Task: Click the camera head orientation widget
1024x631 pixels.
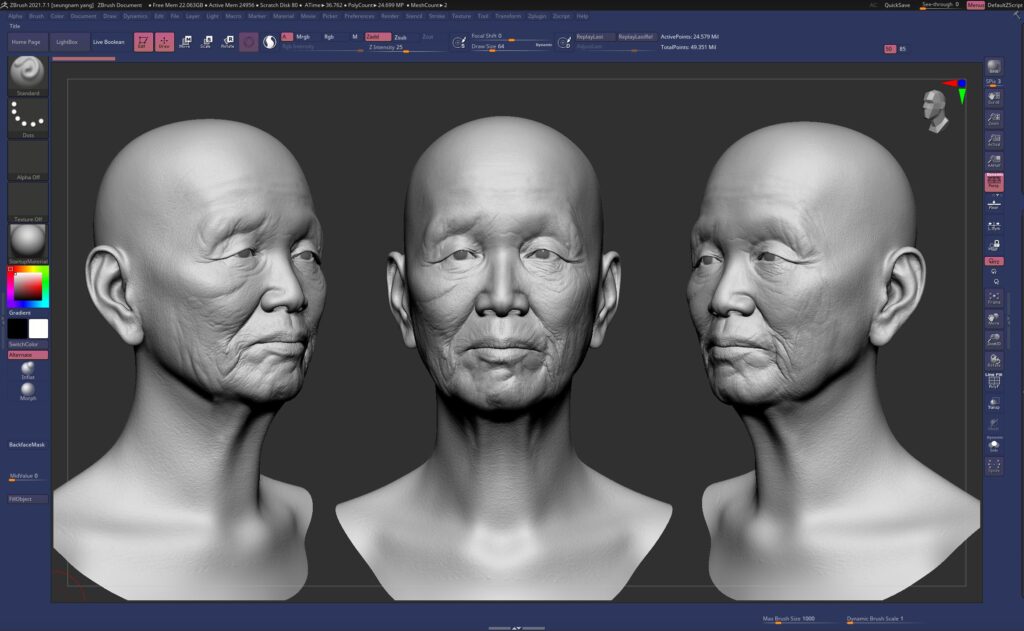Action: coord(935,109)
